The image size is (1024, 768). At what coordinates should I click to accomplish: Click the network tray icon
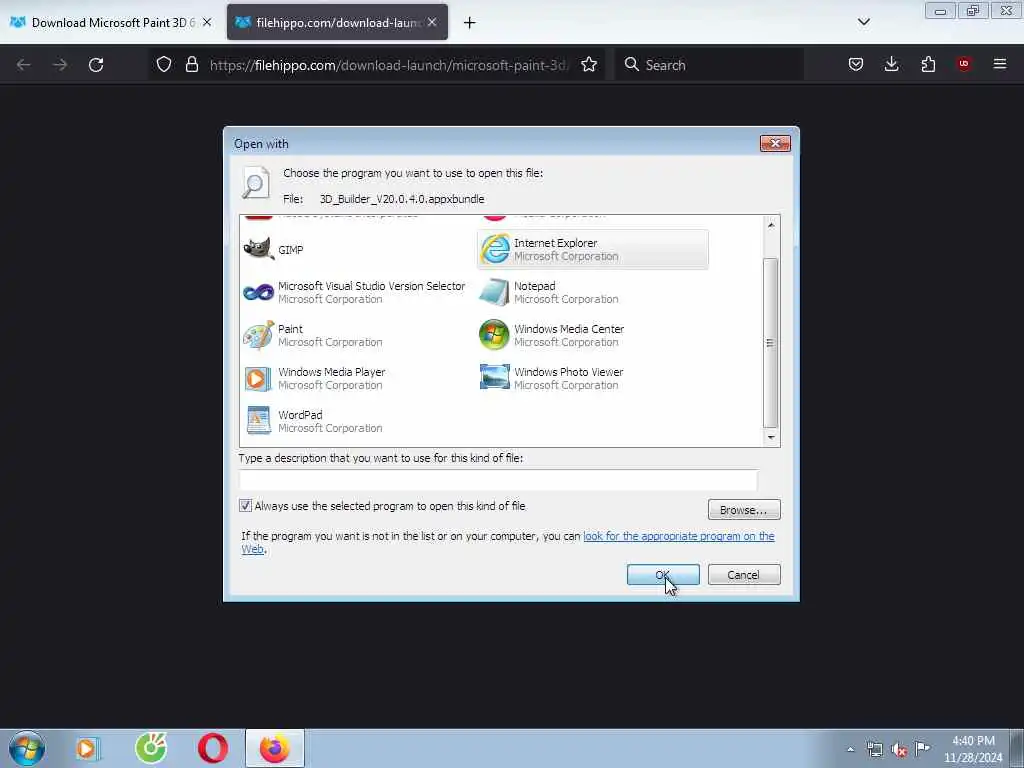(x=875, y=749)
